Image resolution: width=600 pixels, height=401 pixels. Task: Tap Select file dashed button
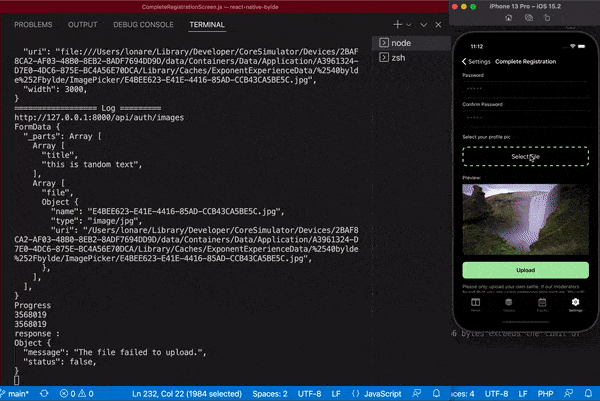tap(525, 156)
